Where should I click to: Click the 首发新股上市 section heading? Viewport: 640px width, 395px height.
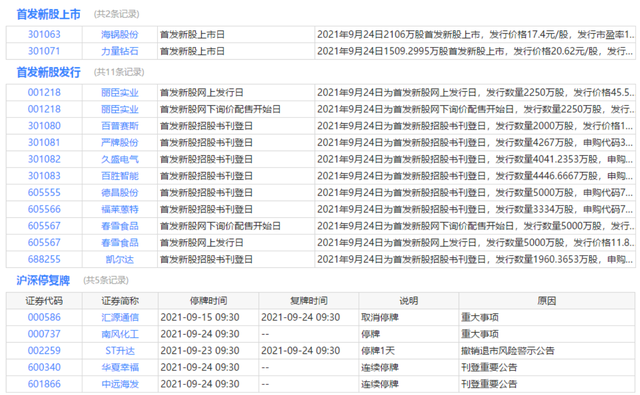49,14
